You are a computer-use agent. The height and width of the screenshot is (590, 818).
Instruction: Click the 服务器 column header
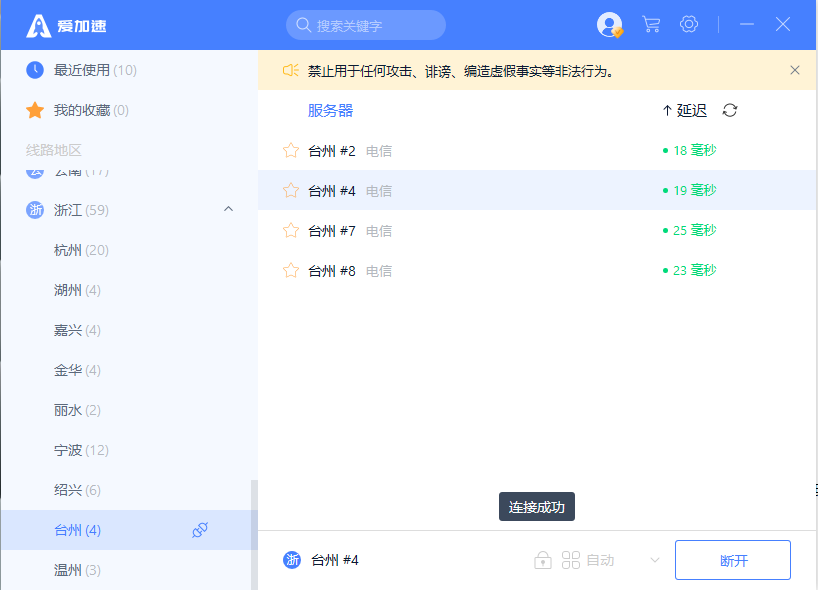pos(330,111)
